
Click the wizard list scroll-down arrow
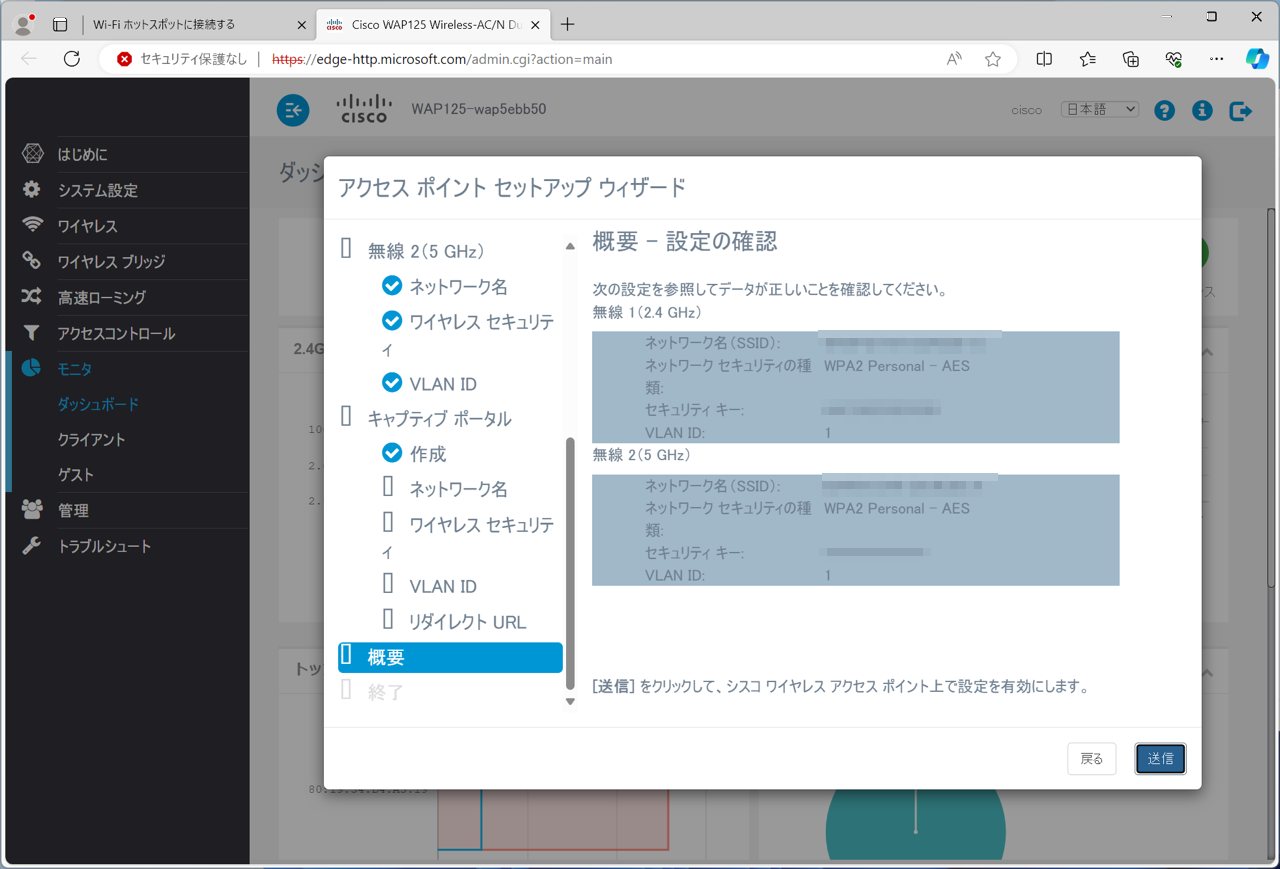pyautogui.click(x=571, y=701)
